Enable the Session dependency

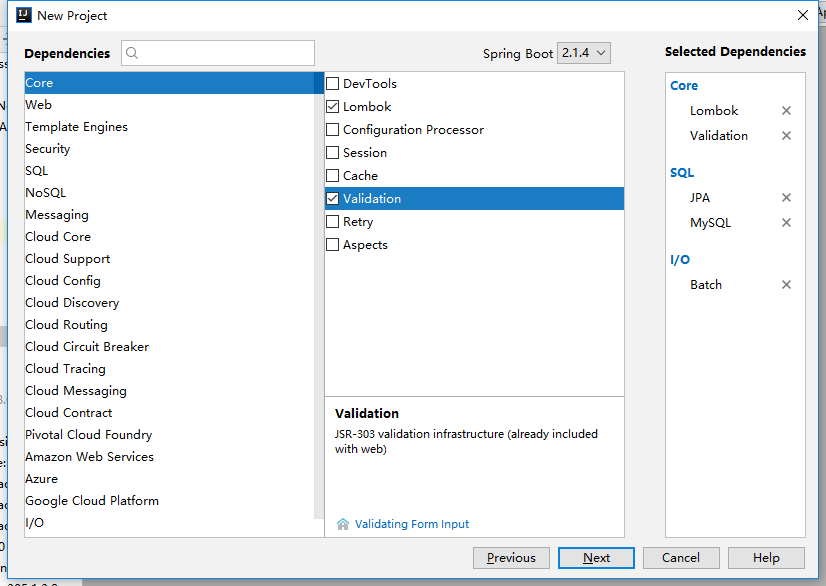332,153
